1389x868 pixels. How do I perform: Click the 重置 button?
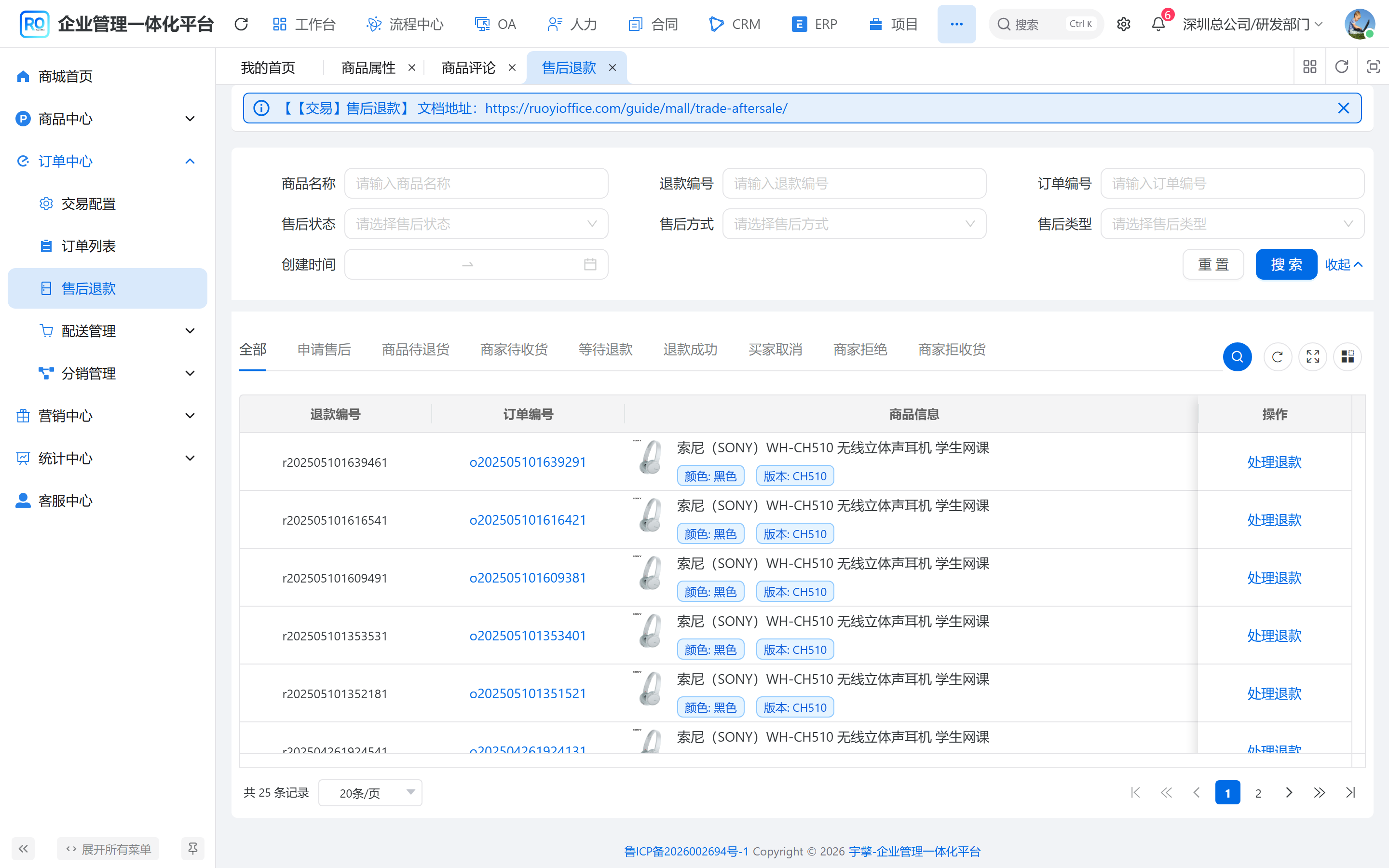(x=1213, y=265)
